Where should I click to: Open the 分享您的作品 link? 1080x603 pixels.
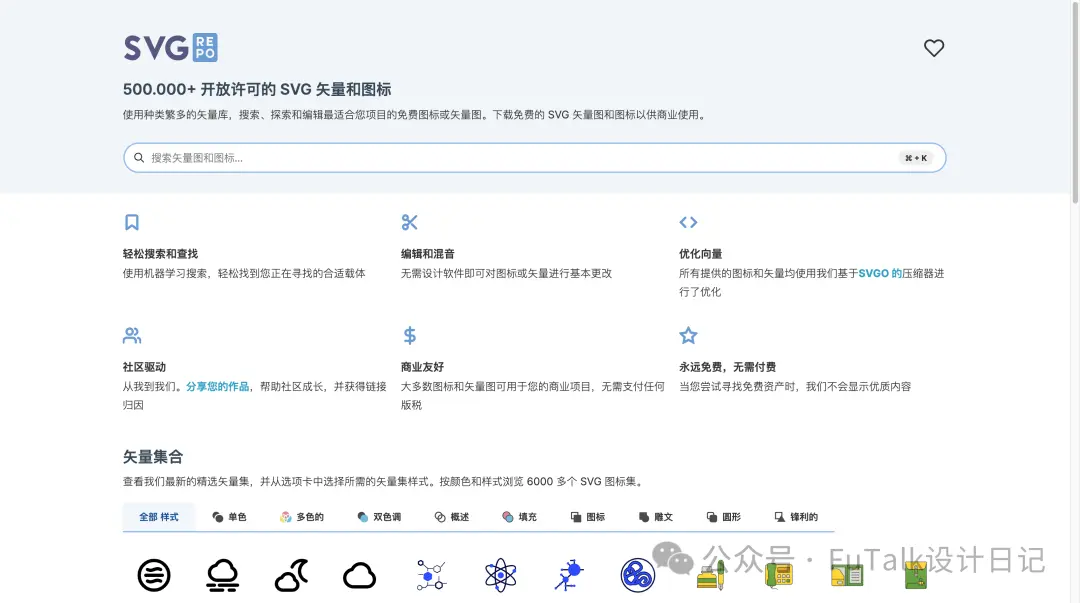coord(218,387)
